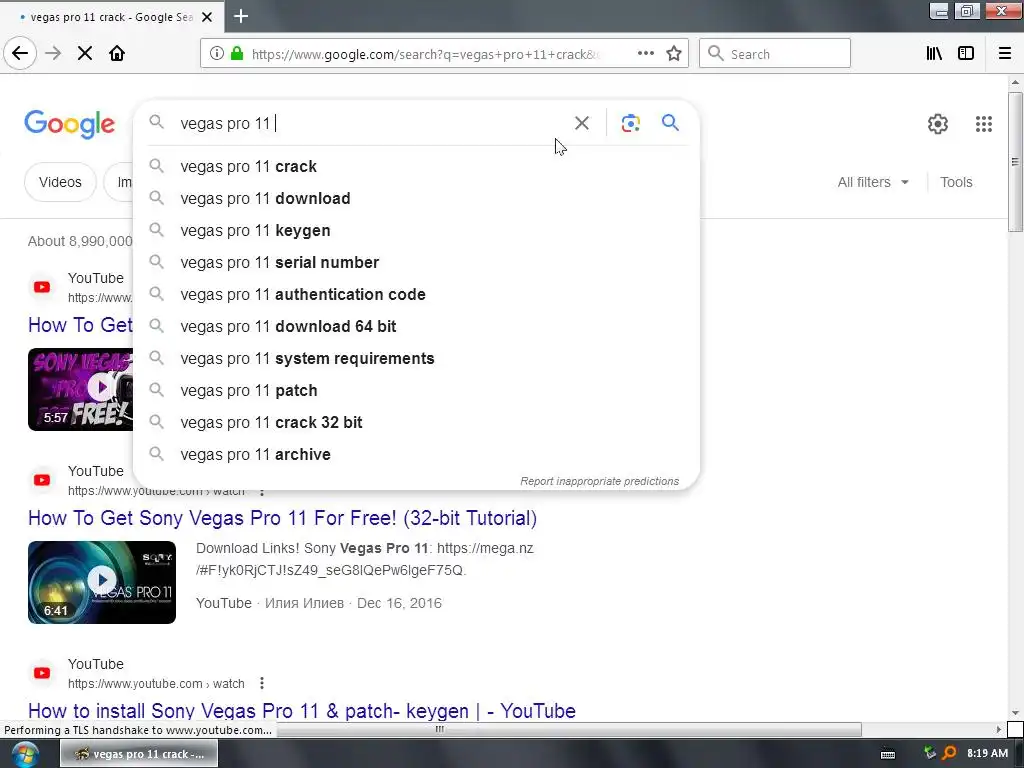Open the Firefox home page icon

(117, 54)
